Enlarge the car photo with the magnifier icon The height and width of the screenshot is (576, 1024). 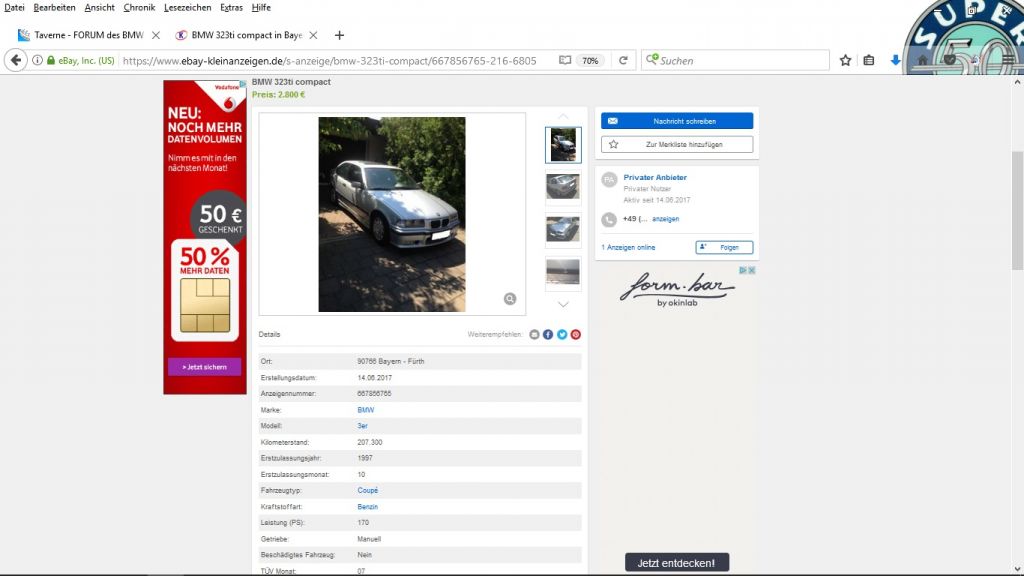(x=510, y=298)
